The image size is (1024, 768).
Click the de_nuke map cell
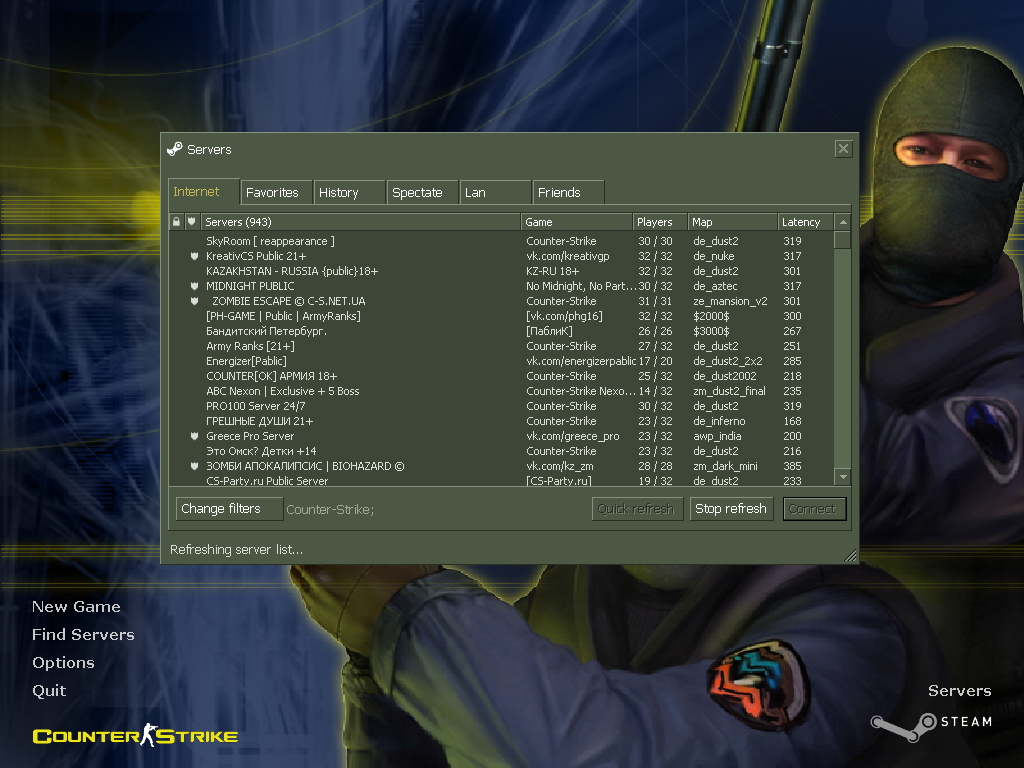[714, 256]
